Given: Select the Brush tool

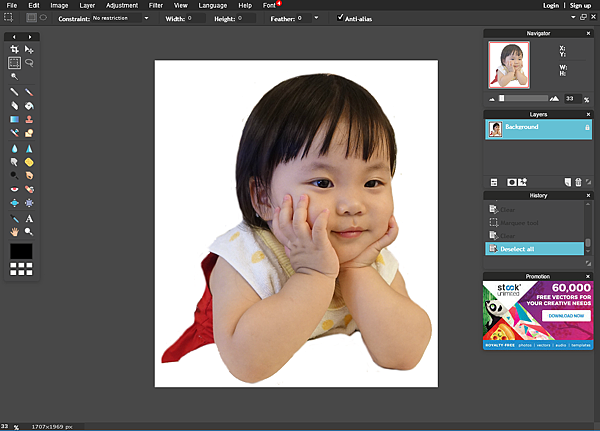Looking at the screenshot, I should 29,92.
